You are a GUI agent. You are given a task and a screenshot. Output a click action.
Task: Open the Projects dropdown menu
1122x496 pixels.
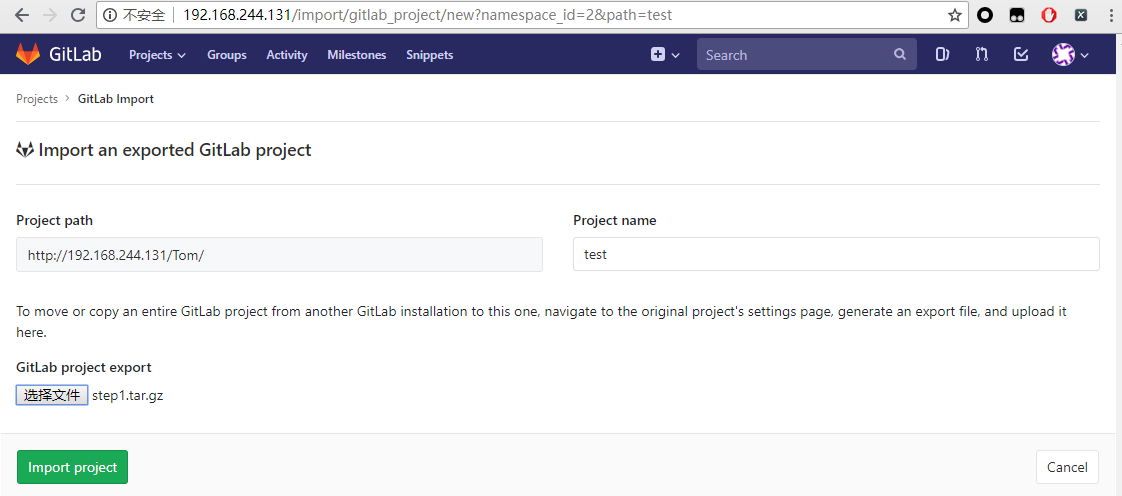[157, 55]
